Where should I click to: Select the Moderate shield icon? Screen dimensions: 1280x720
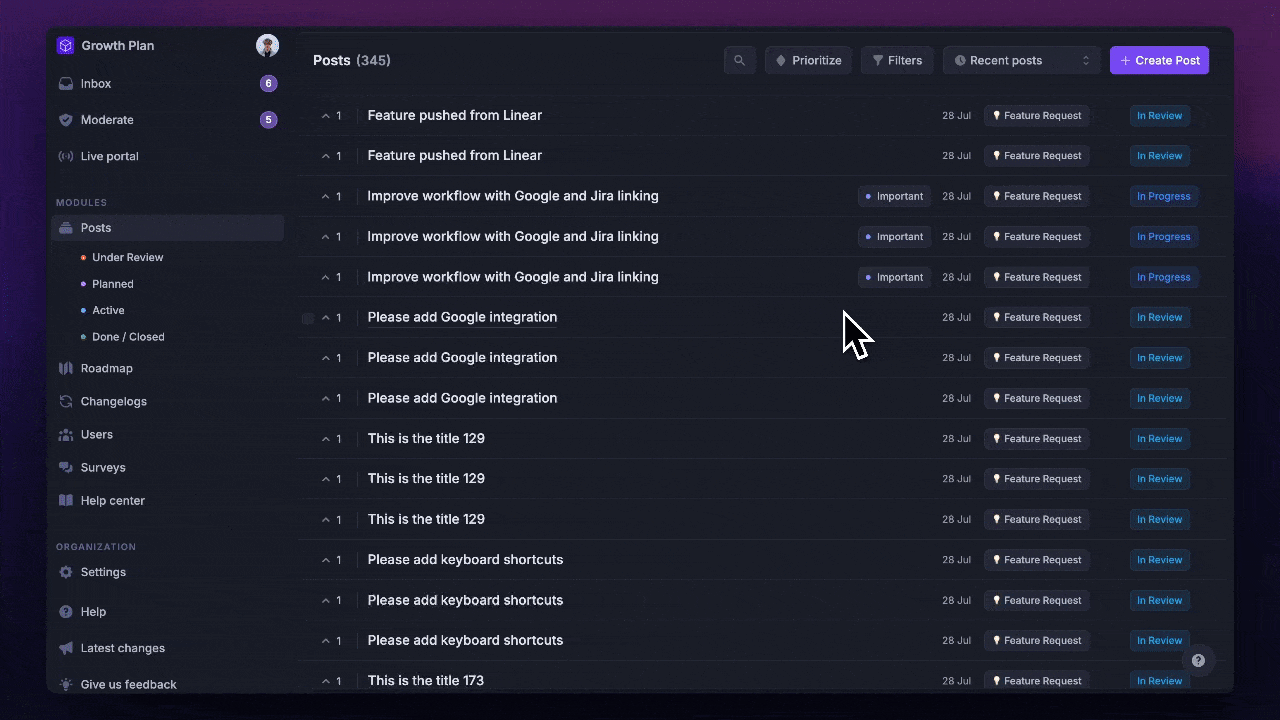coord(66,120)
